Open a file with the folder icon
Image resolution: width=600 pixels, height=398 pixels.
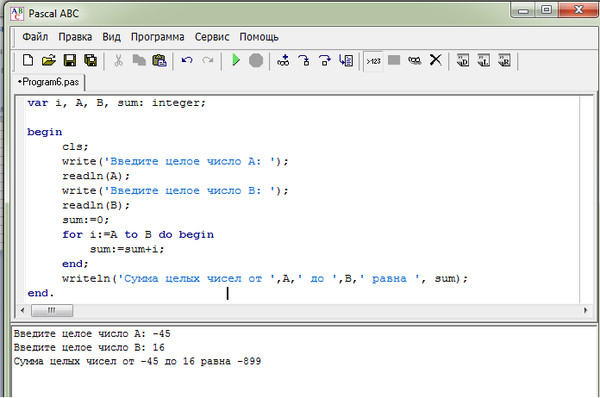coord(49,60)
